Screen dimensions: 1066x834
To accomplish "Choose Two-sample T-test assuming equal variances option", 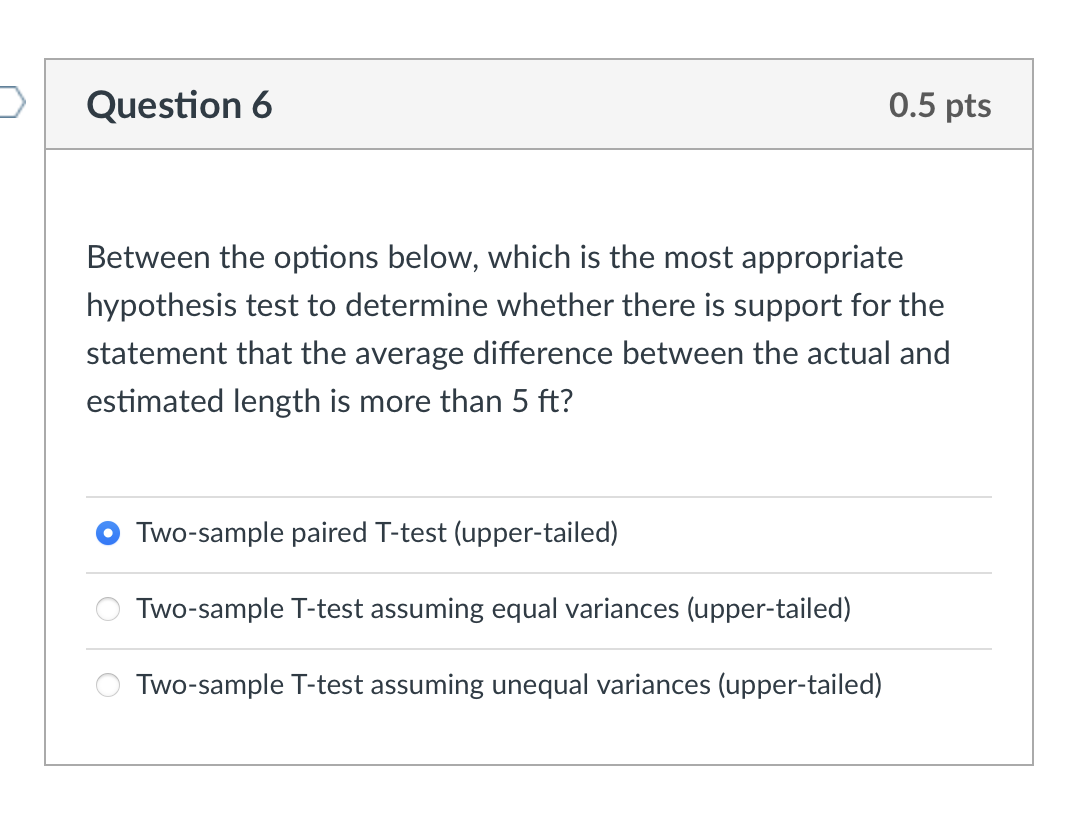I will pyautogui.click(x=107, y=608).
